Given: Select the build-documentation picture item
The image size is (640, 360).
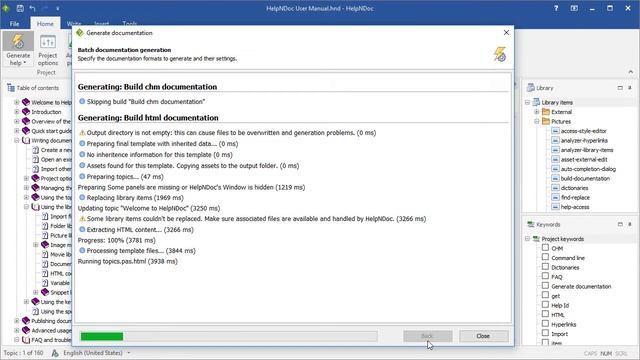Looking at the screenshot, I should (x=585, y=178).
